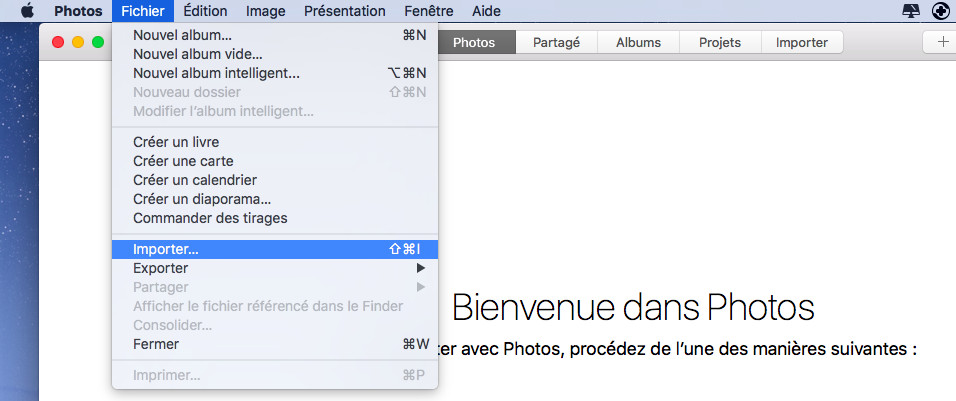Image resolution: width=956 pixels, height=401 pixels.
Task: Select Créer un diaporama…
Action: [275, 199]
